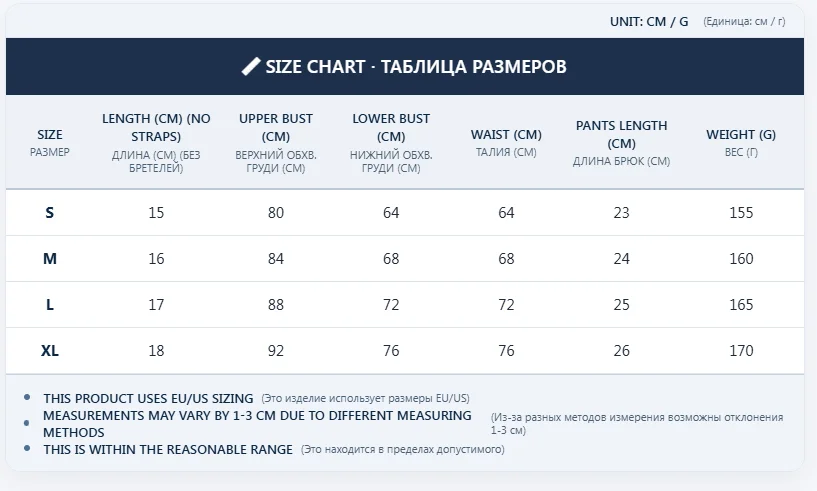Viewport: 817px width, 491px height.
Task: Click the ruler icon beside Size Chart title
Action: click(251, 67)
